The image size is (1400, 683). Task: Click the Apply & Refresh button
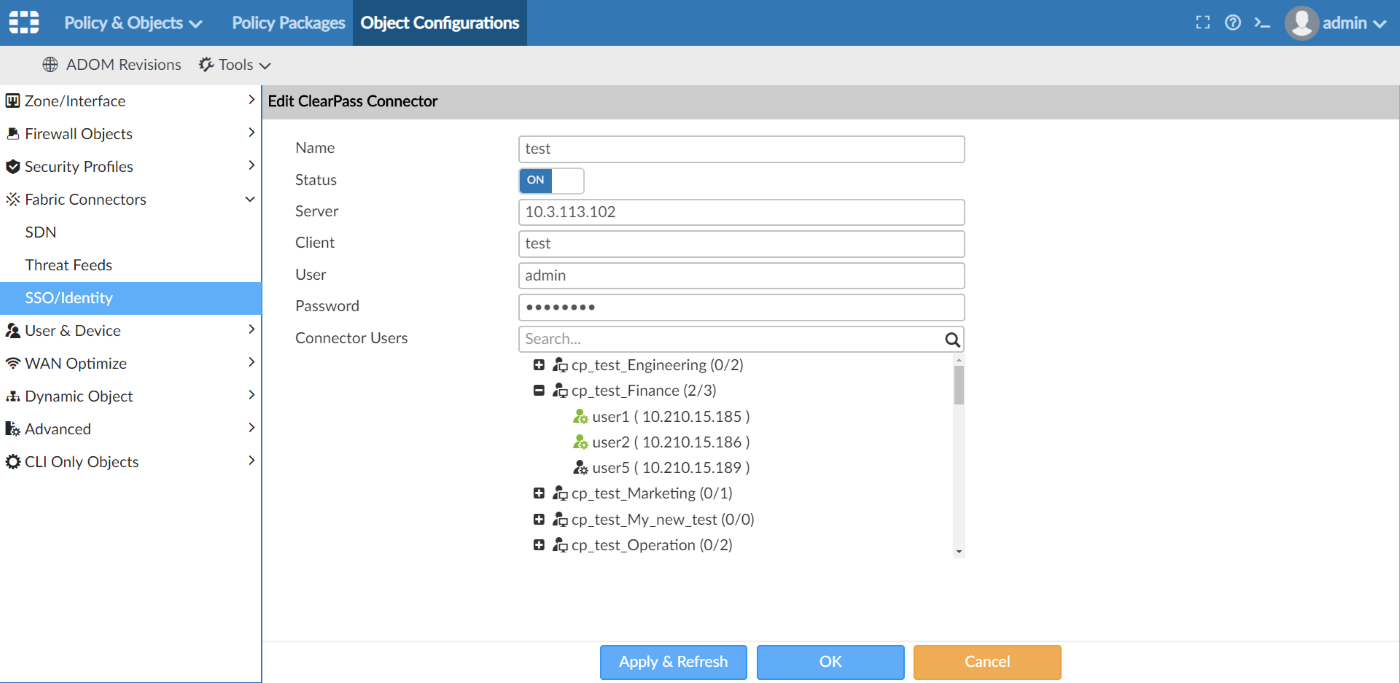tap(674, 662)
